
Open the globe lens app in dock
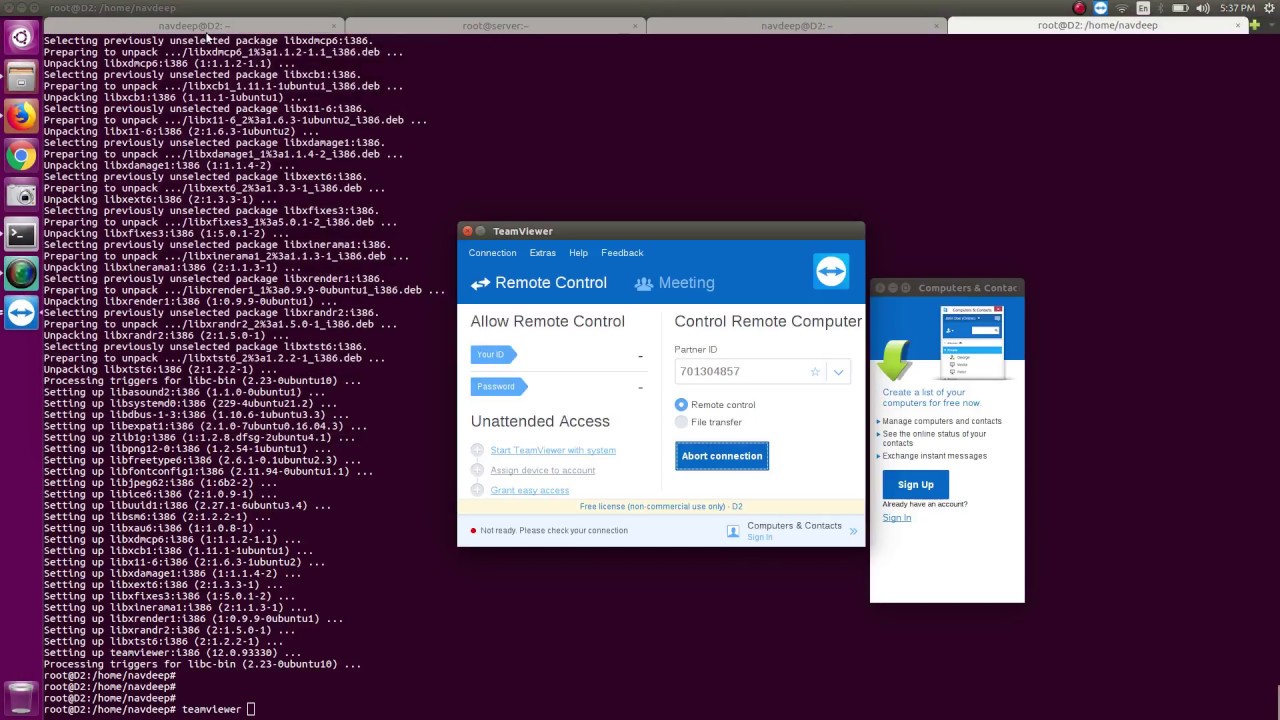pos(21,273)
